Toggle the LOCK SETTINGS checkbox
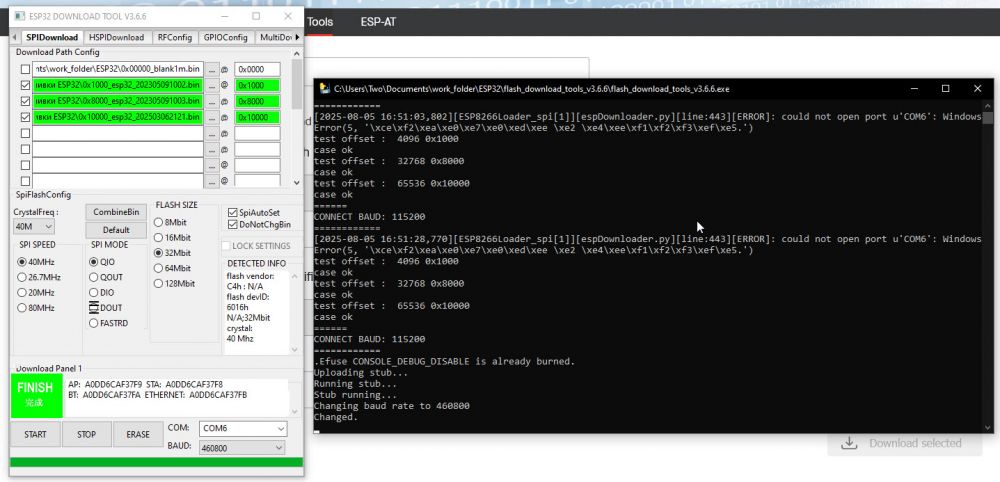1000x482 pixels. [x=226, y=245]
